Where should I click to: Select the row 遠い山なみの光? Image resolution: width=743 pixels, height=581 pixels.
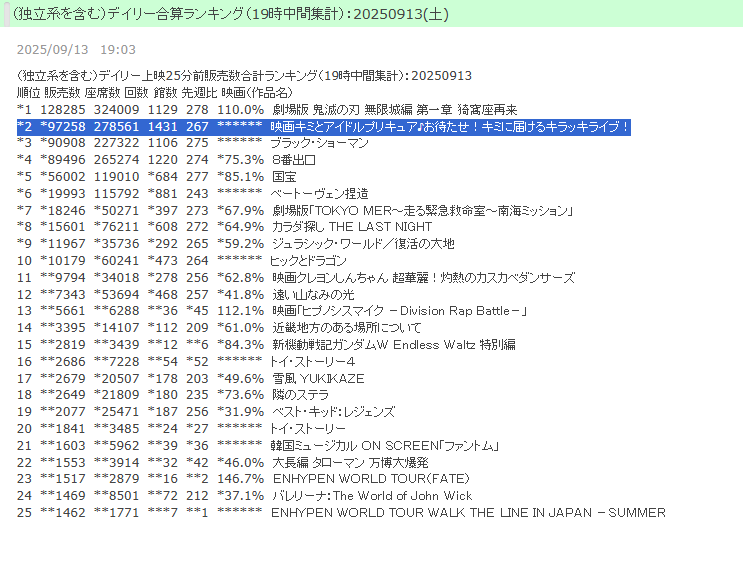click(185, 295)
